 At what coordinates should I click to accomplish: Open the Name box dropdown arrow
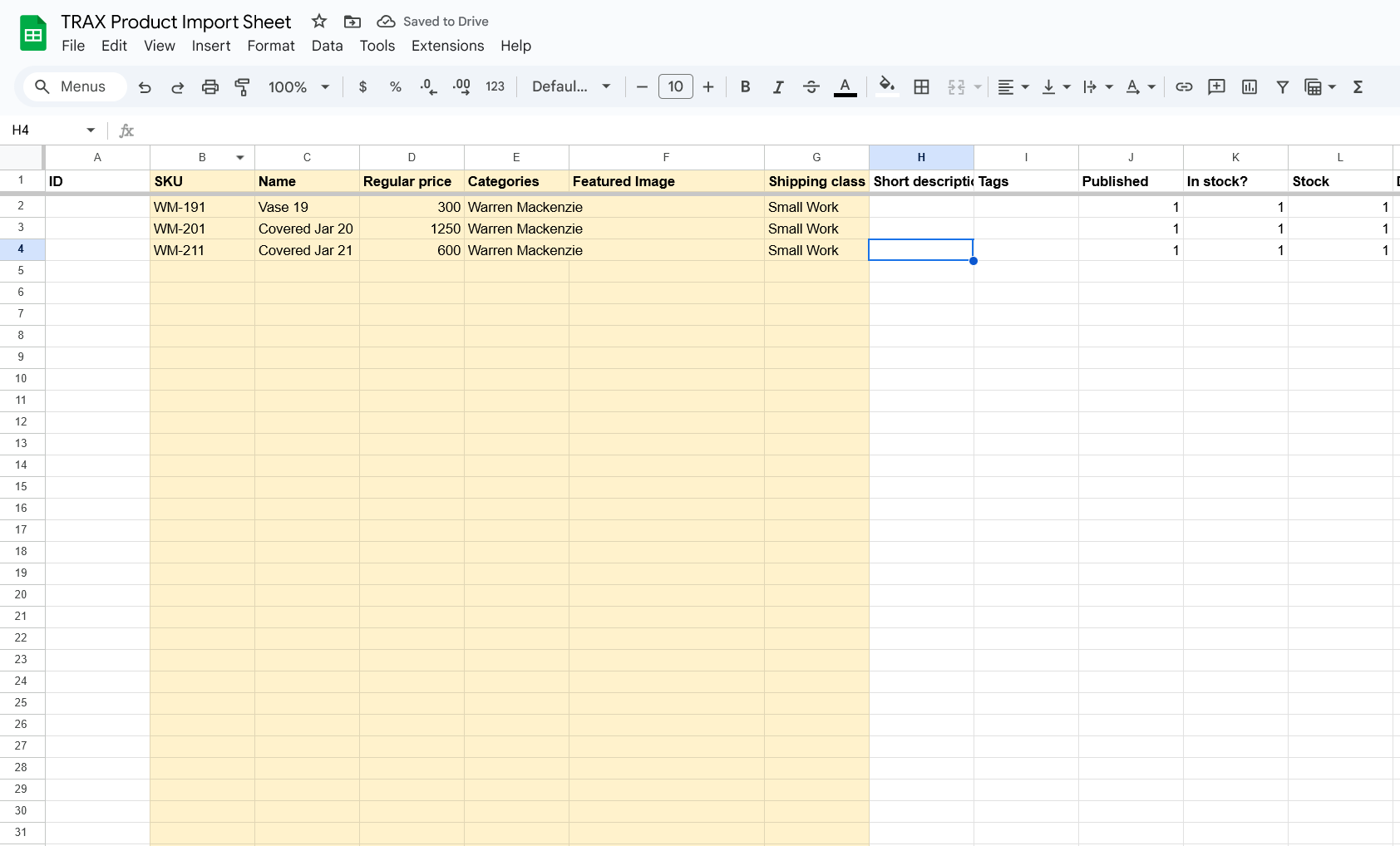(91, 130)
